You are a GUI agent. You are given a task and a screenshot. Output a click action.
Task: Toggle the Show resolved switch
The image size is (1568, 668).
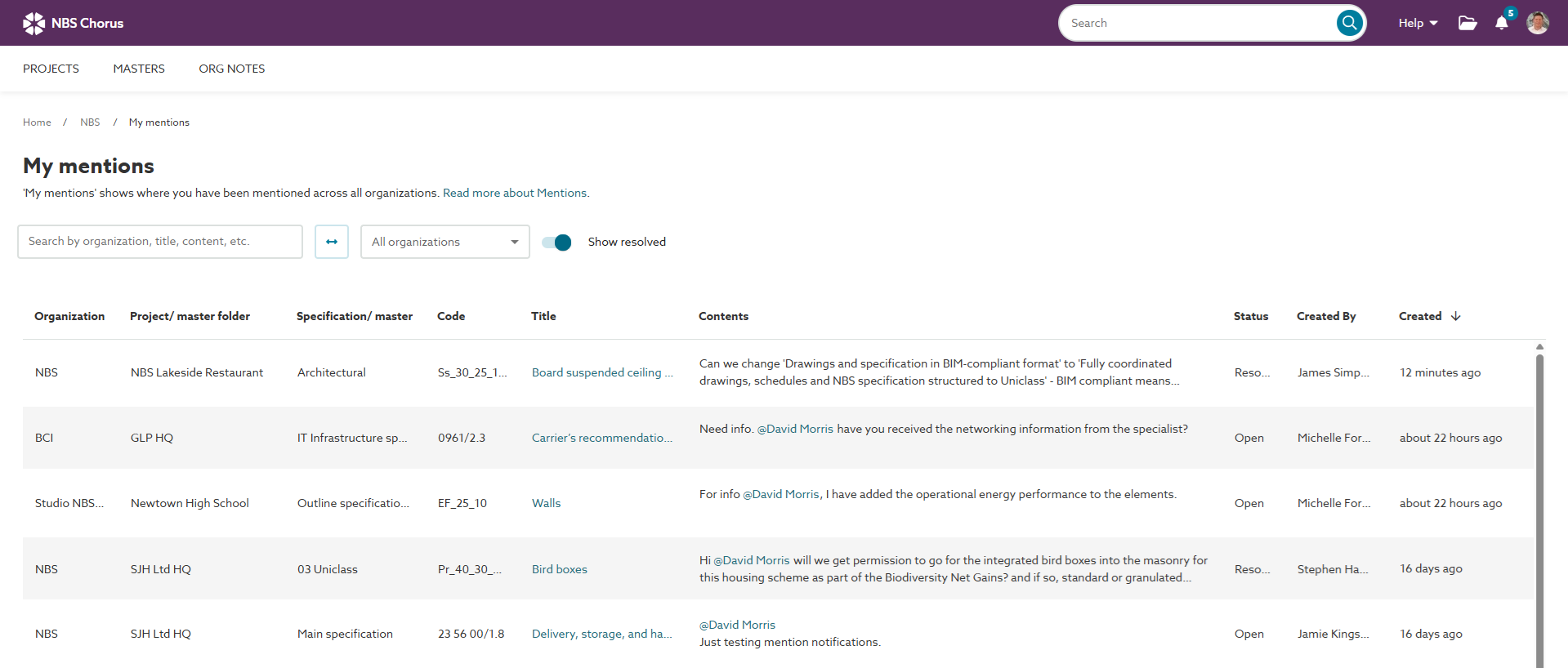coord(556,242)
